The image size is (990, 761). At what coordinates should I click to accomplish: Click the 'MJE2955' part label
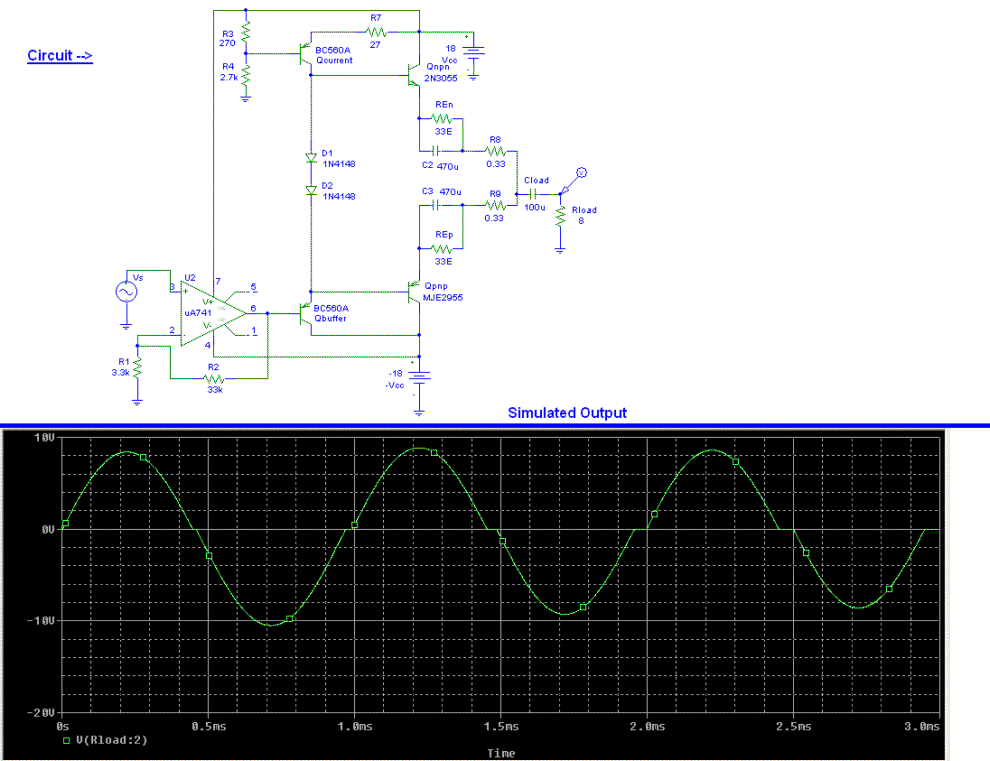pyautogui.click(x=443, y=297)
